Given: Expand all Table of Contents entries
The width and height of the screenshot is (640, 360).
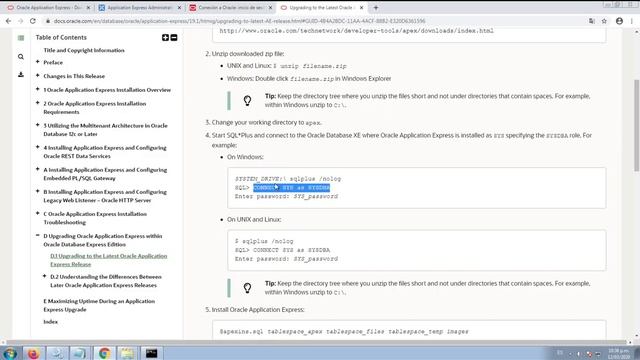Looking at the screenshot, I should [165, 38].
